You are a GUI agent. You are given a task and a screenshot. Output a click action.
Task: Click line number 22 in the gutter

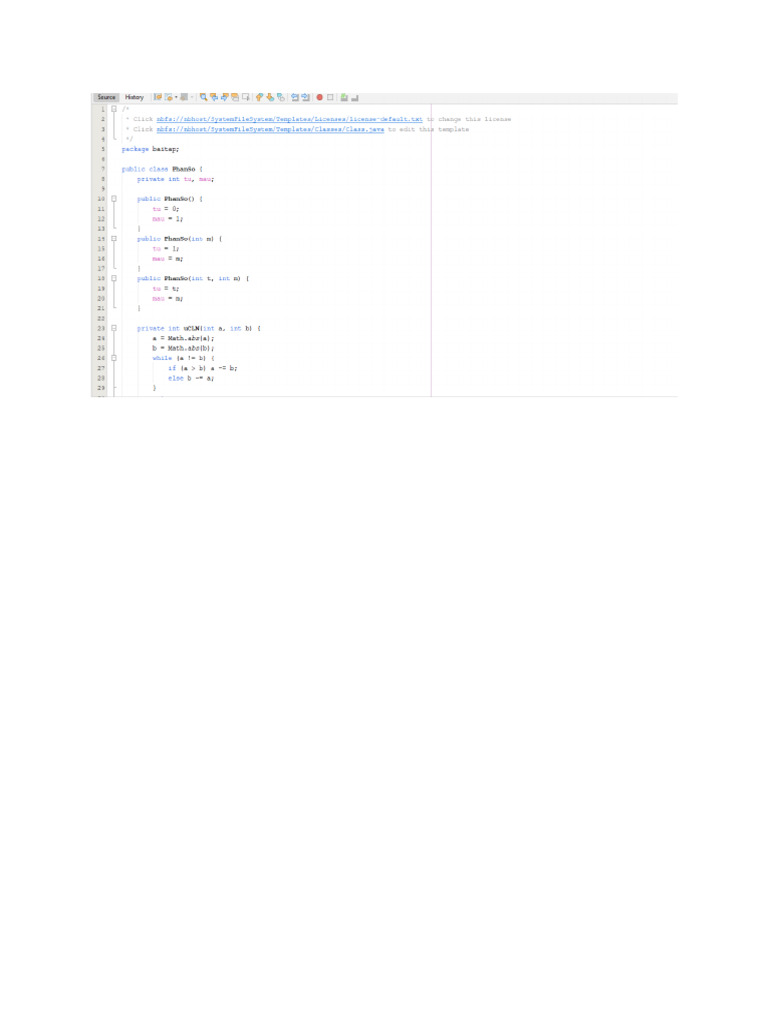101,318
